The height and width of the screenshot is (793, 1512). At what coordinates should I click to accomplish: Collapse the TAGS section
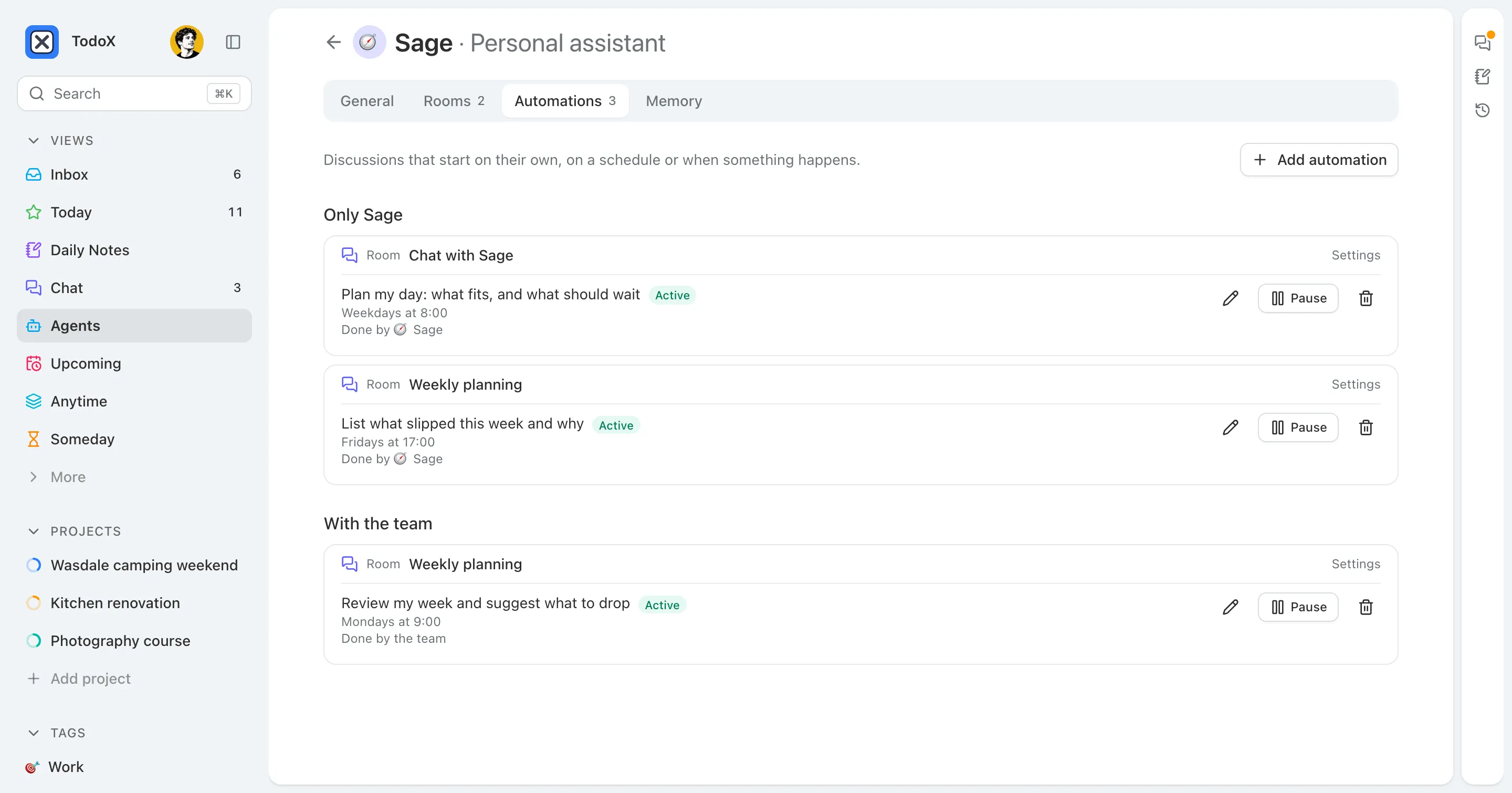(34, 733)
